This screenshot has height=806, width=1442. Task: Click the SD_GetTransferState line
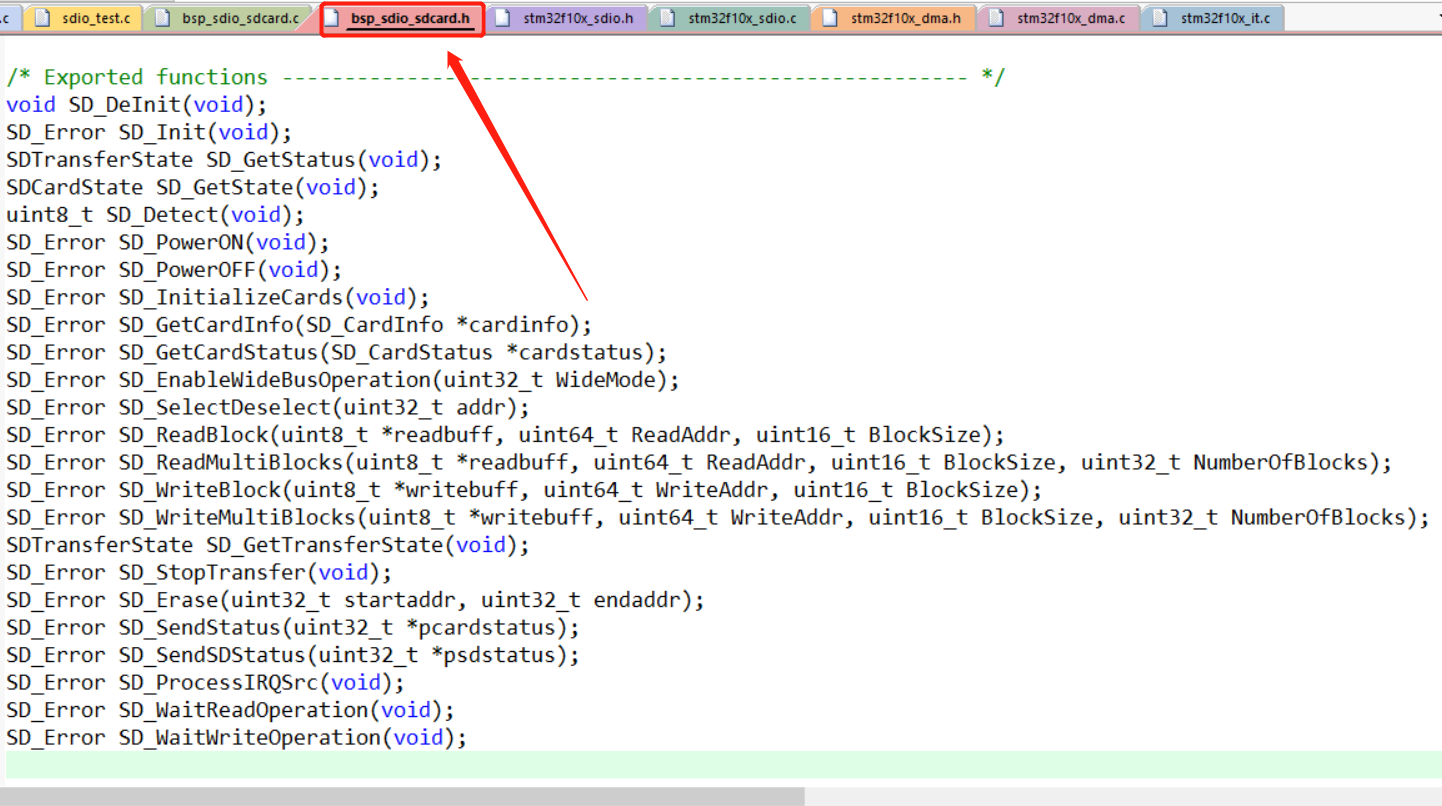pyautogui.click(x=268, y=545)
